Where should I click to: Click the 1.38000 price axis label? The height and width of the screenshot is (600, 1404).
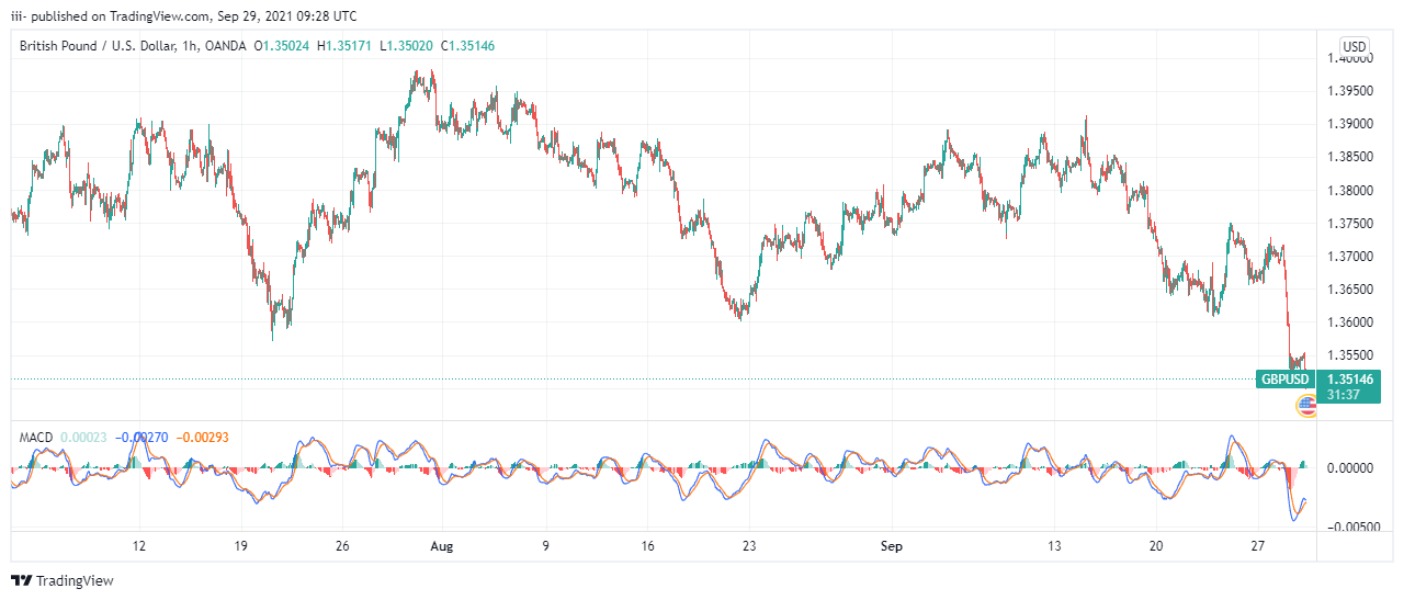1349,190
